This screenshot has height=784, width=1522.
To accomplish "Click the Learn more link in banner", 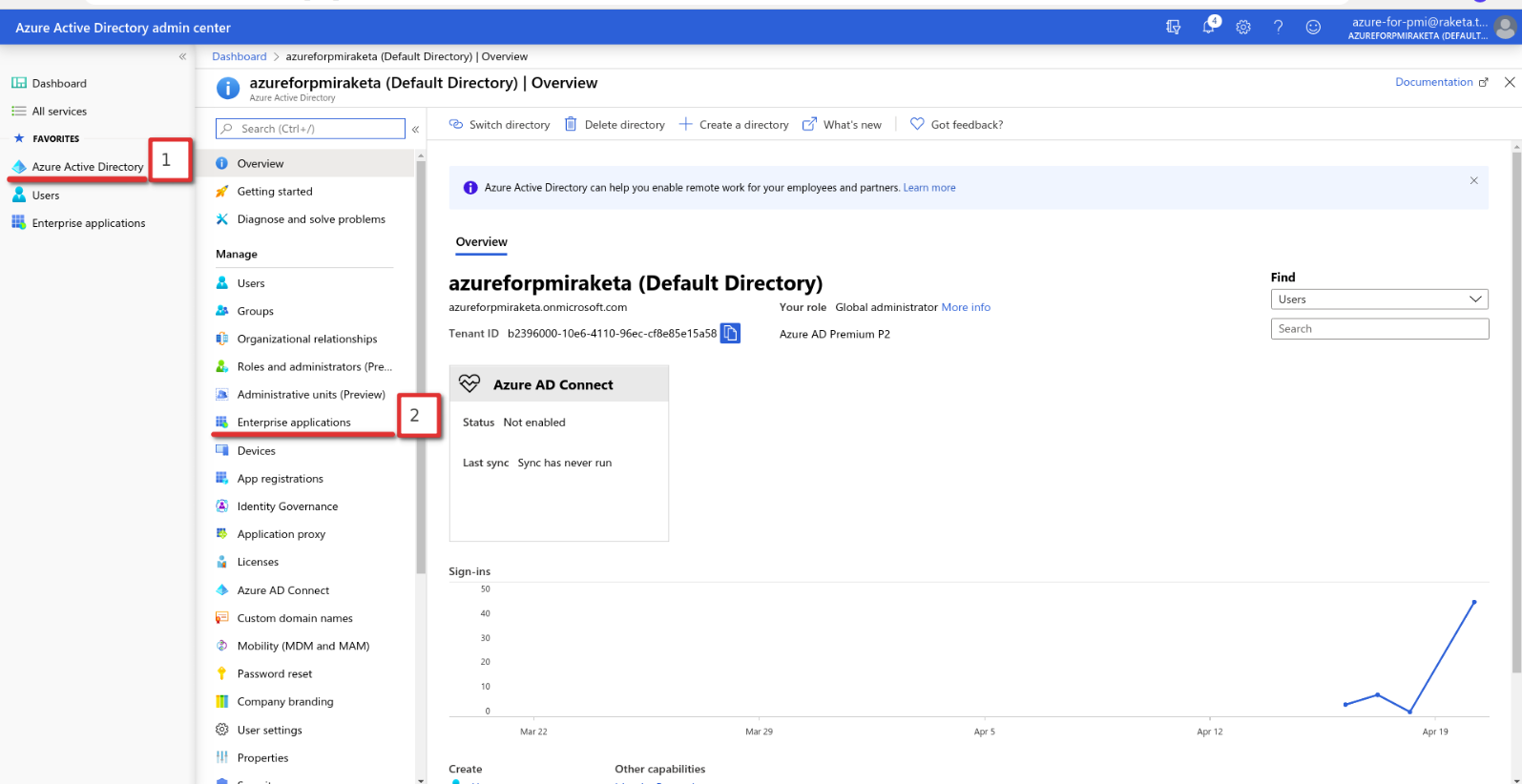I will tap(929, 188).
